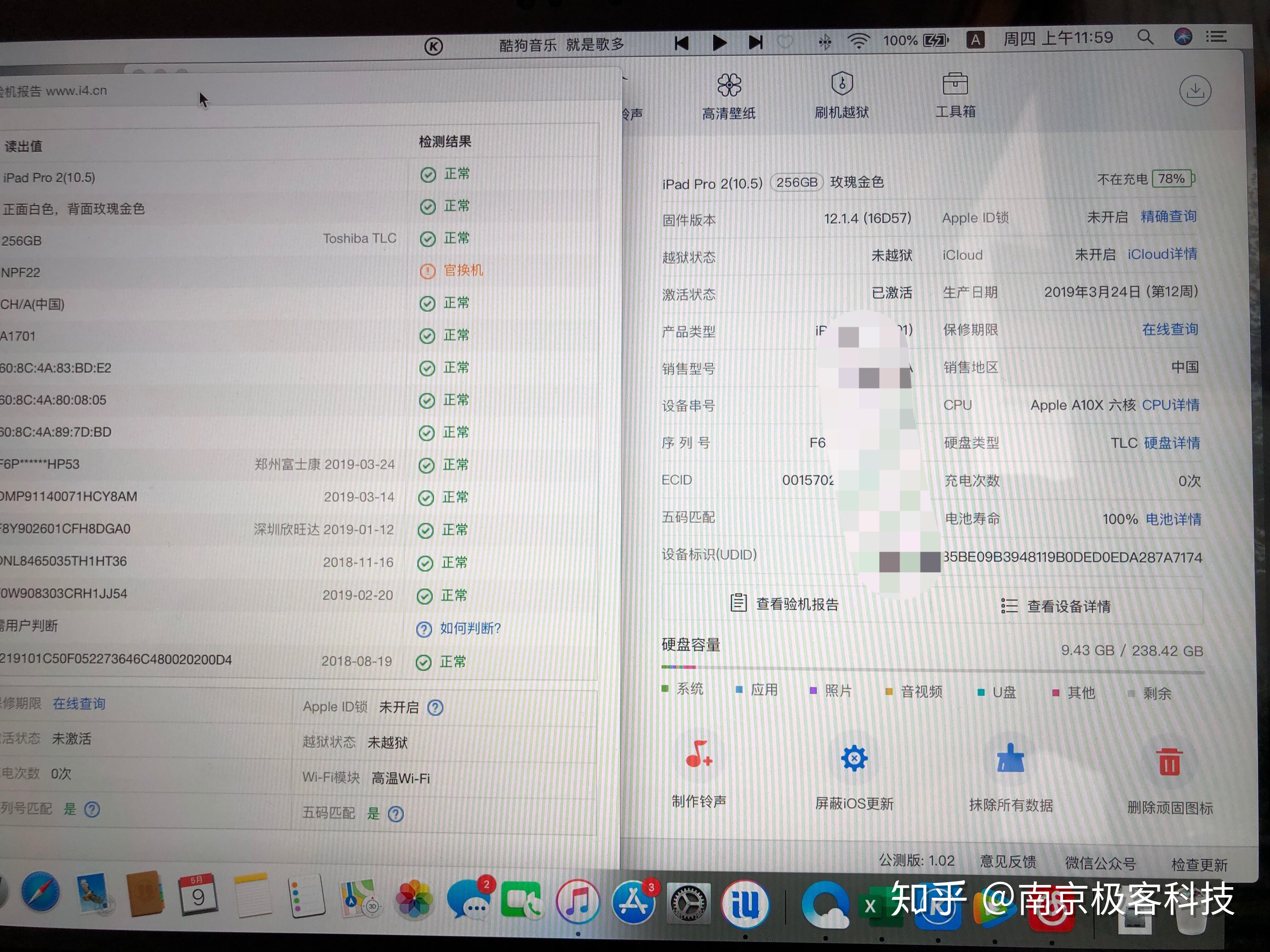This screenshot has width=1270, height=952.
Task: Open the download manager circle icon
Action: tap(1195, 91)
